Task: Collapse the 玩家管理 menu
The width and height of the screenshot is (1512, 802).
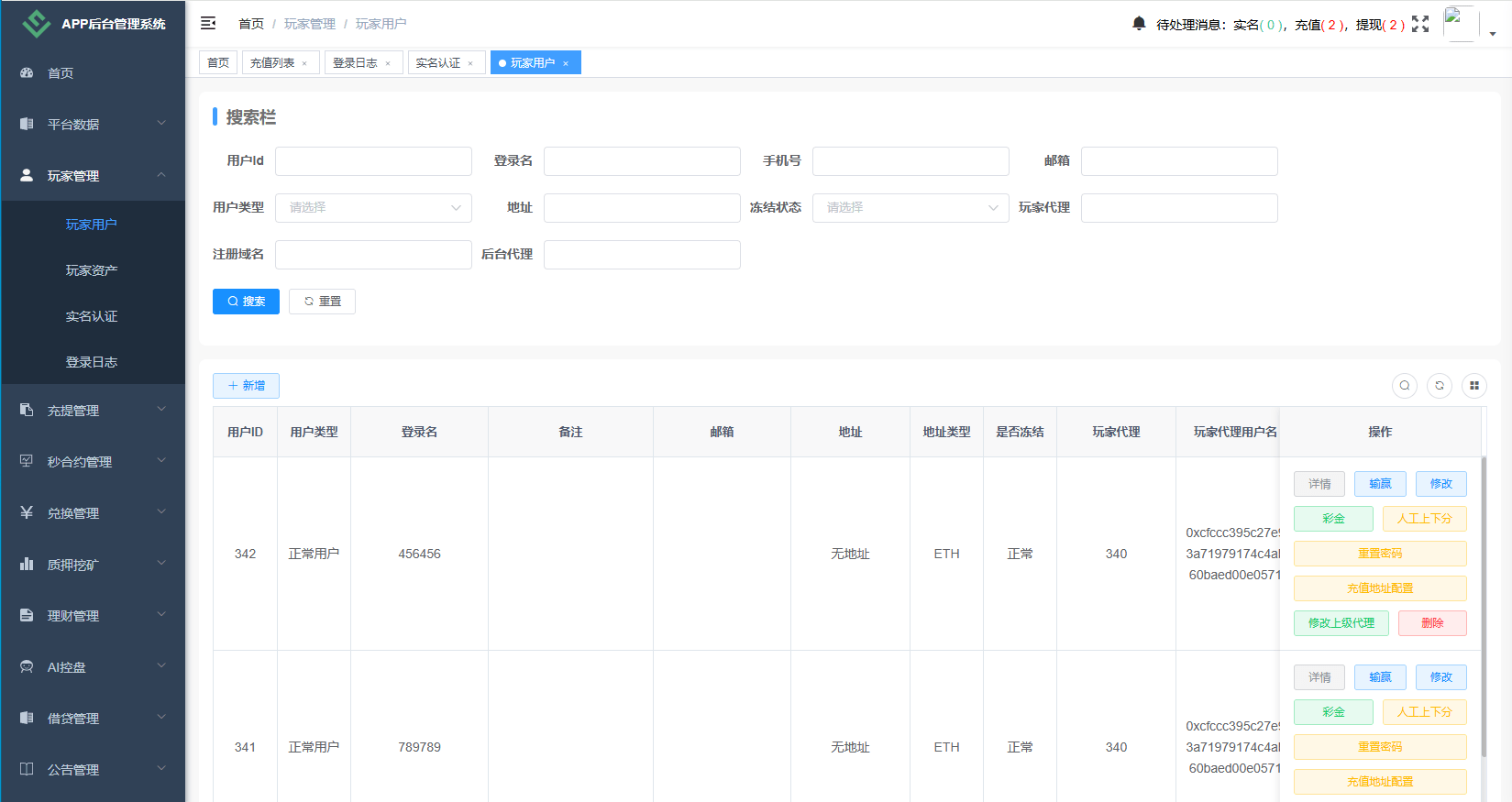Action: point(93,176)
